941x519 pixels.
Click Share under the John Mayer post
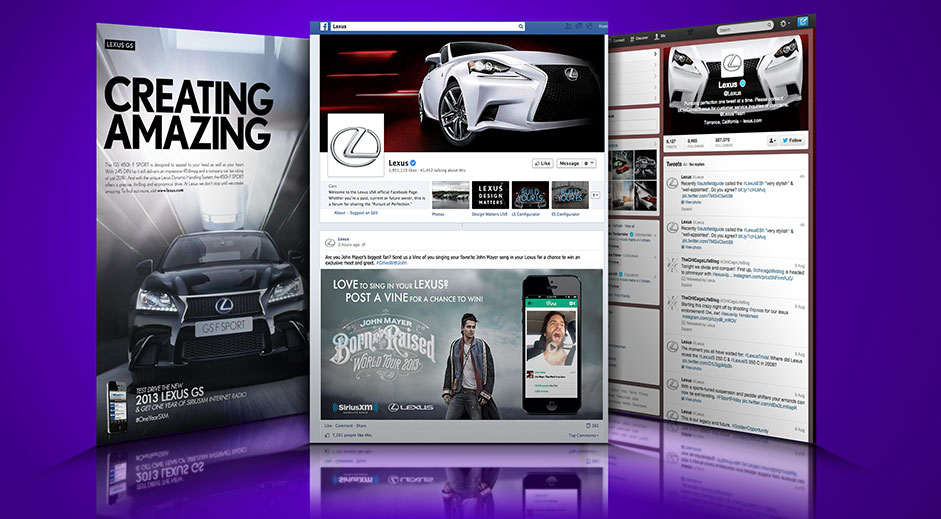point(361,426)
